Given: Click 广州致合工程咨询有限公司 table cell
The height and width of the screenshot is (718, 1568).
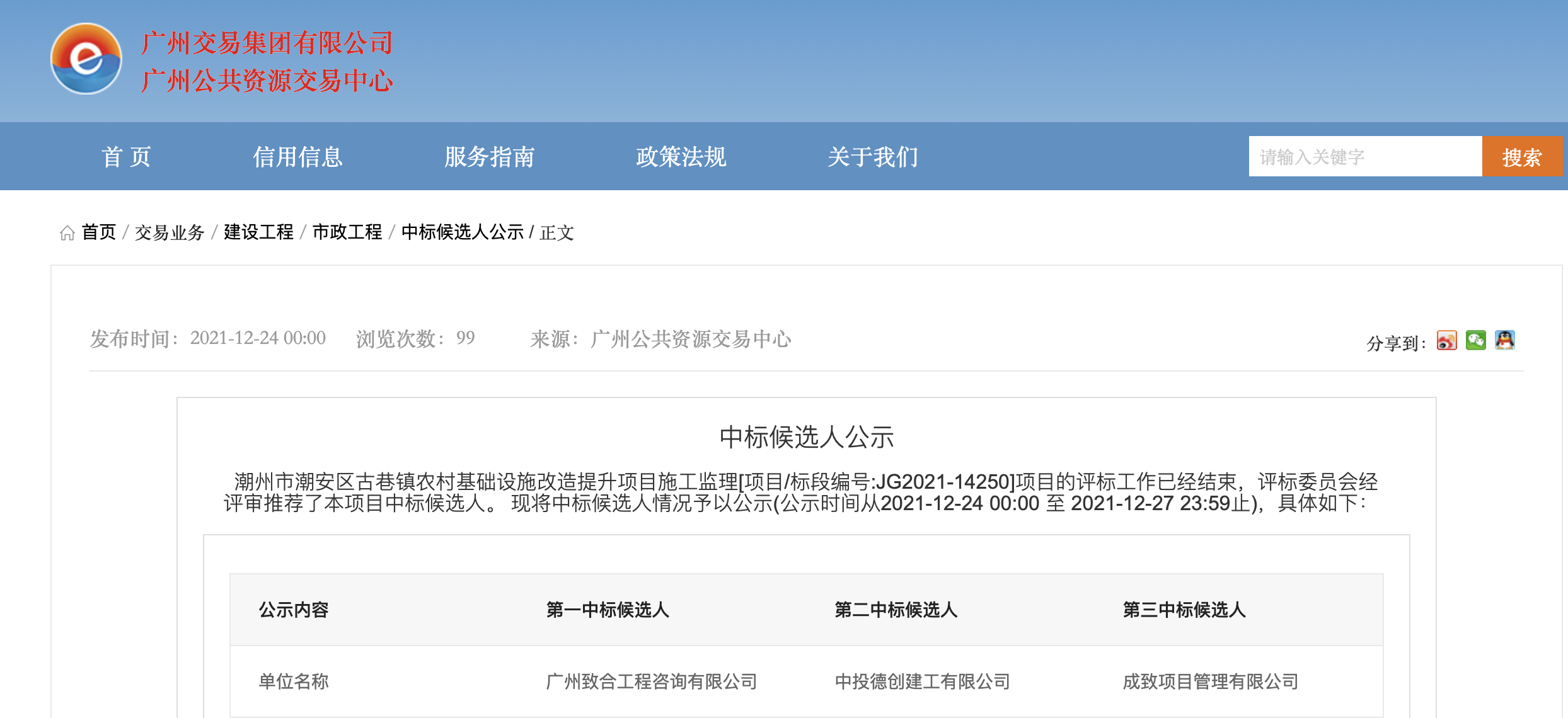Looking at the screenshot, I should 651,681.
